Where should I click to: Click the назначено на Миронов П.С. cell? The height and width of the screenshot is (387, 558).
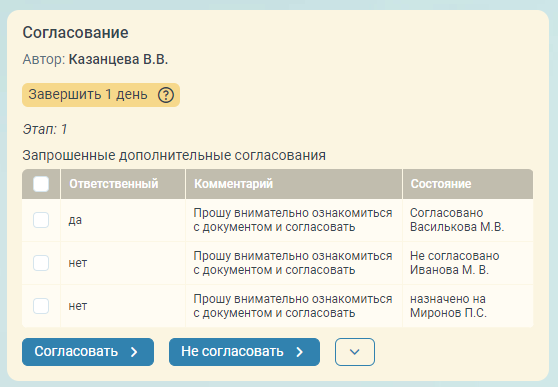pyautogui.click(x=468, y=306)
